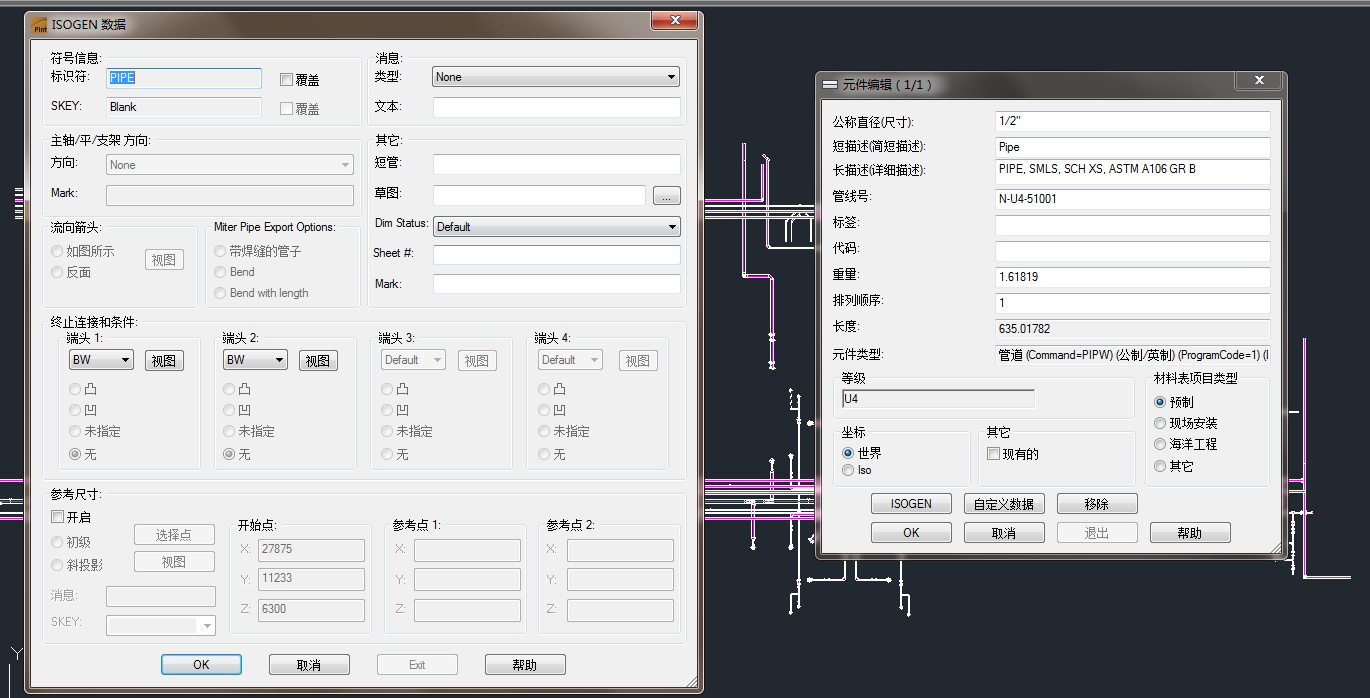Viewport: 1370px width, 698px height.
Task: Select 其它 radio in 材料表项目类型
Action: (1160, 466)
